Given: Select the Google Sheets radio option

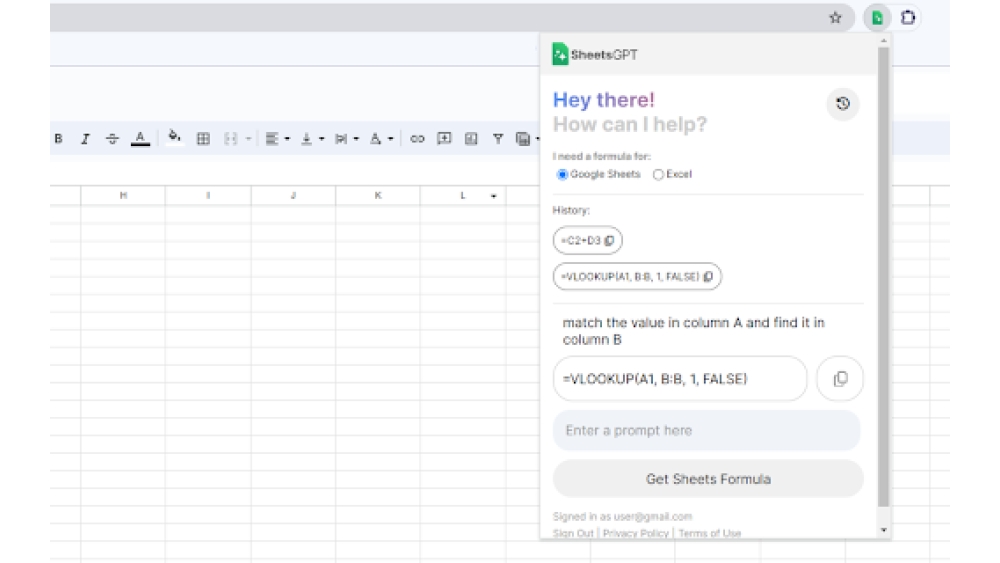Looking at the screenshot, I should tap(562, 174).
